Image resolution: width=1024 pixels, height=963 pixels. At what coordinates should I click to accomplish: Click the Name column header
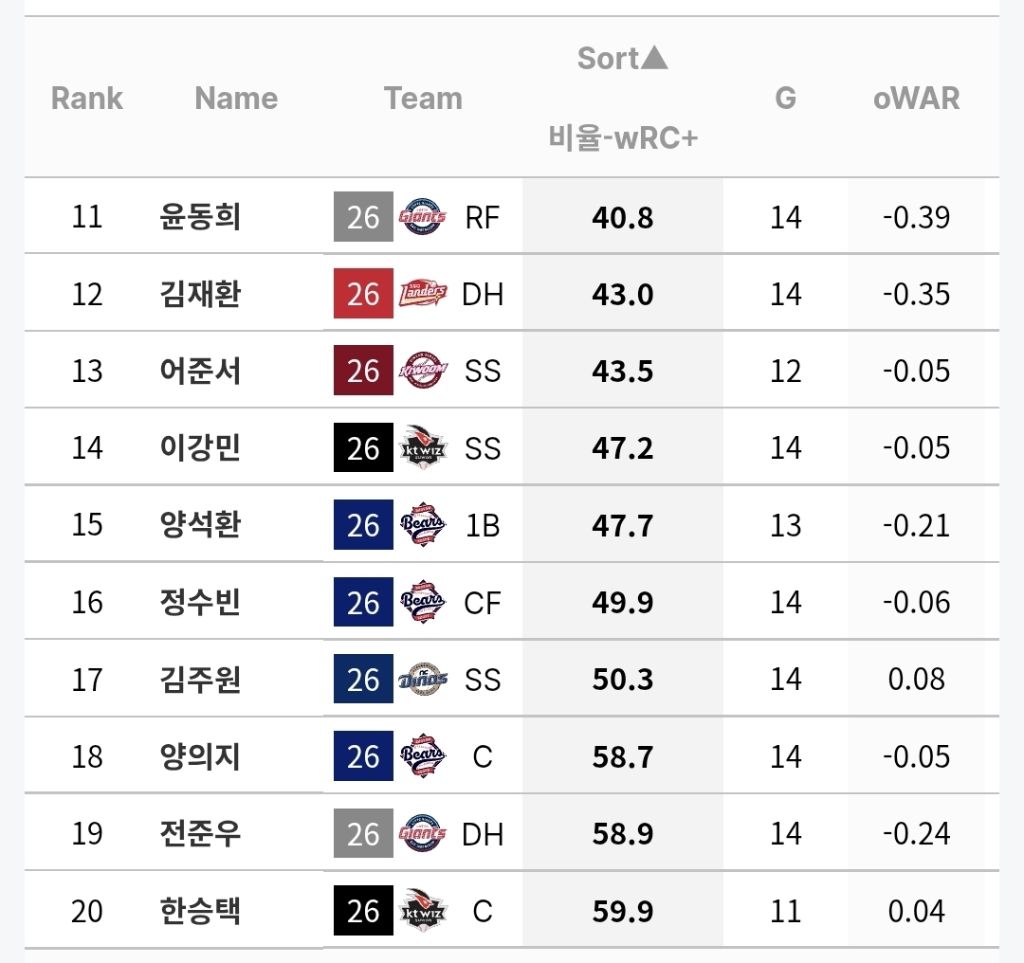tap(236, 98)
